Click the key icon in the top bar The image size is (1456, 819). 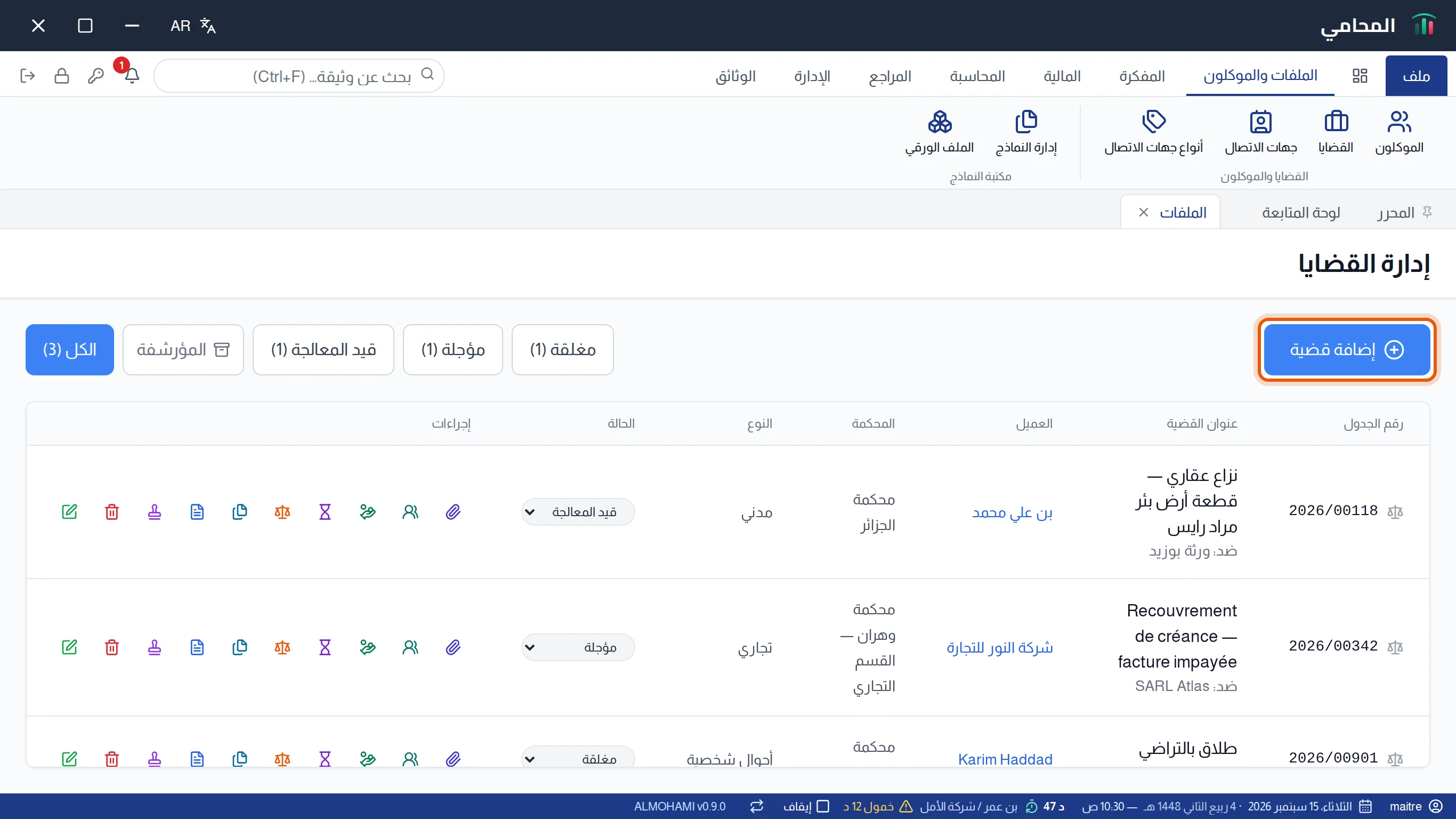pos(96,76)
